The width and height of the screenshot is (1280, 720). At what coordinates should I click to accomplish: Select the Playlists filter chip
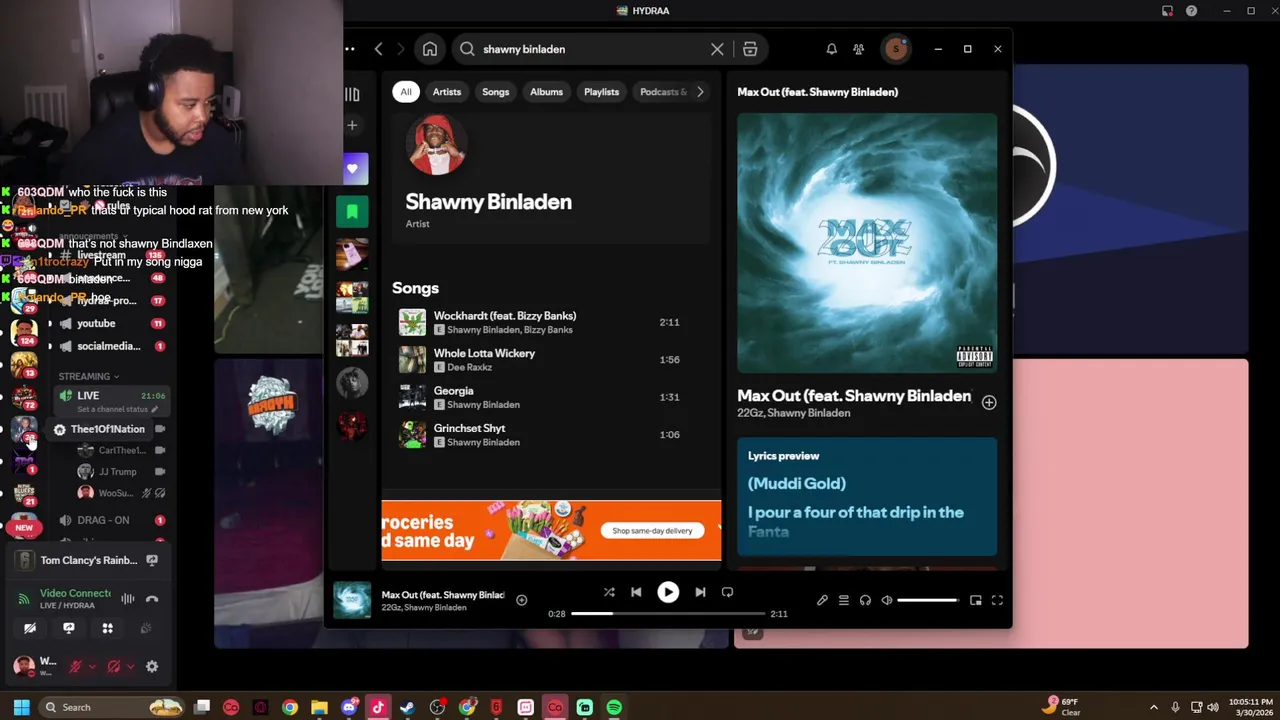tap(601, 92)
